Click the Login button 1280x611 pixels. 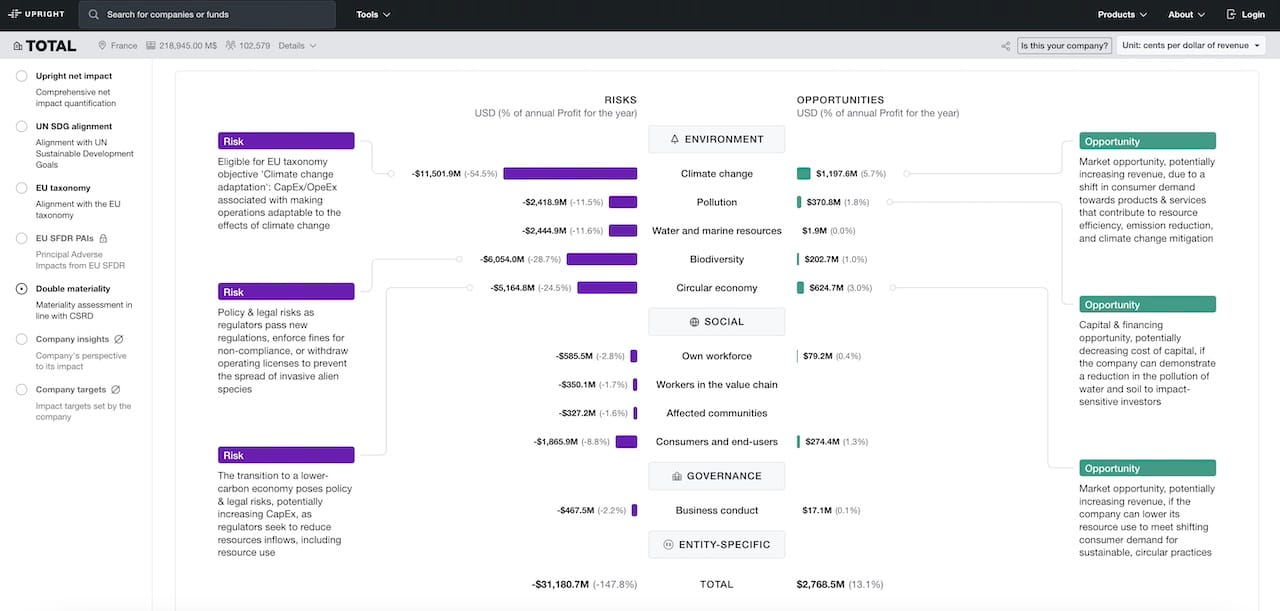pos(1246,14)
